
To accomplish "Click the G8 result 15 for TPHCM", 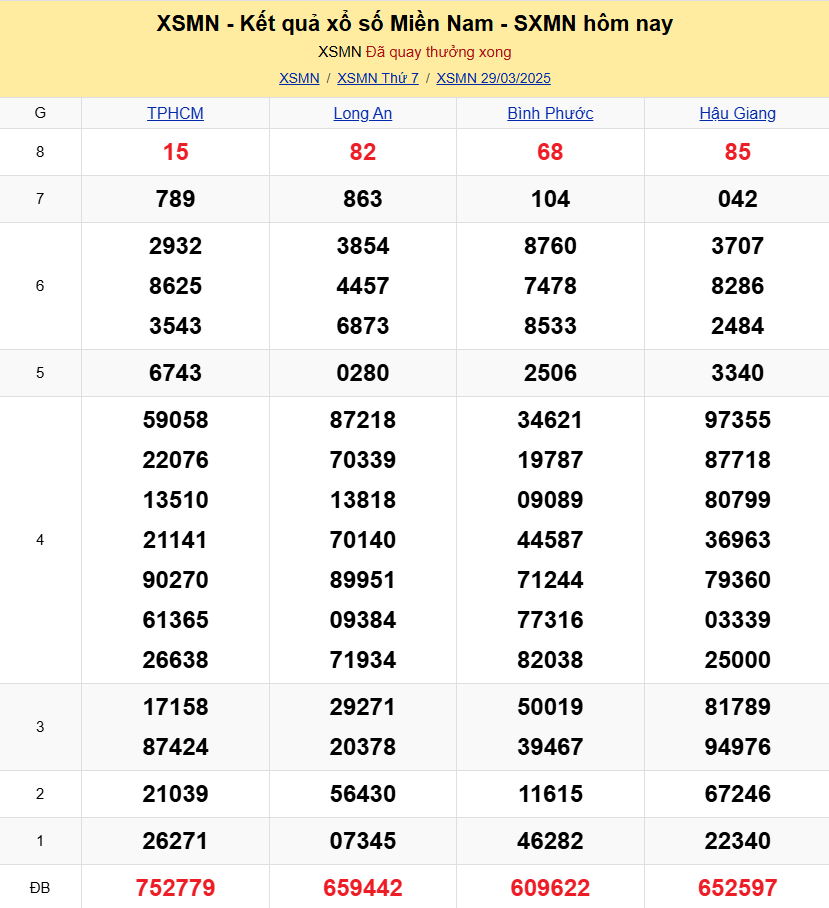I will [x=175, y=152].
